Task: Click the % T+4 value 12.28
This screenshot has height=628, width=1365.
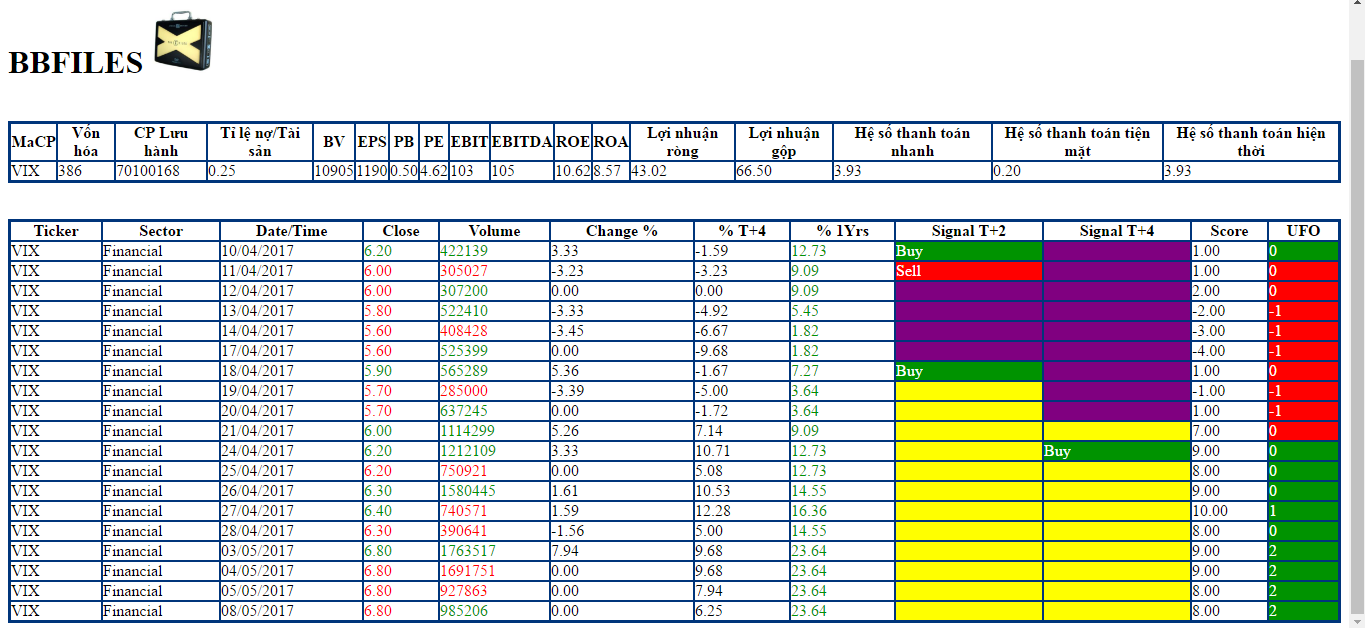Action: (x=714, y=511)
